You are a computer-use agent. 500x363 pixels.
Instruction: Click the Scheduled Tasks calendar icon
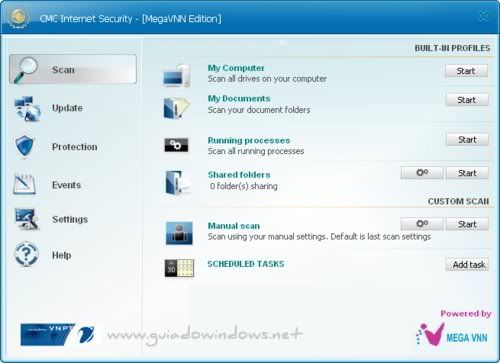coord(179,268)
